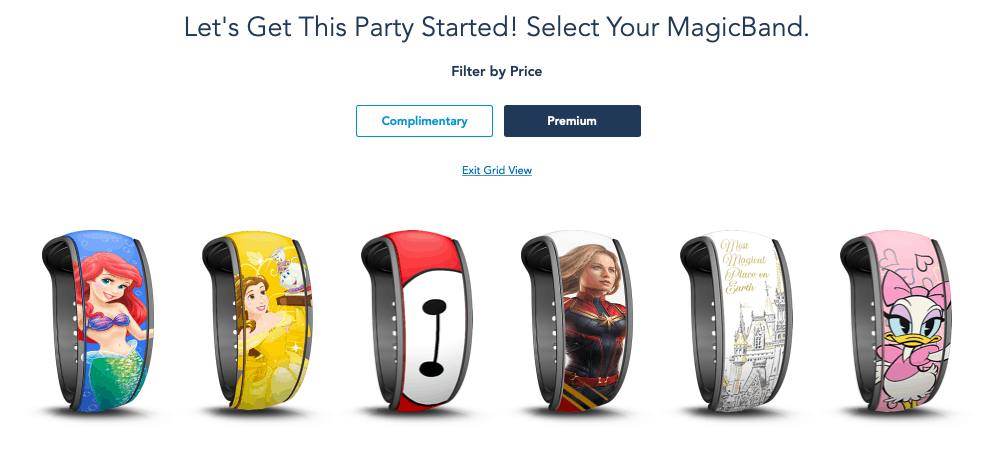Click the "Filter by Price" label
Viewport: 1001px width, 460px height.
pyautogui.click(x=497, y=71)
